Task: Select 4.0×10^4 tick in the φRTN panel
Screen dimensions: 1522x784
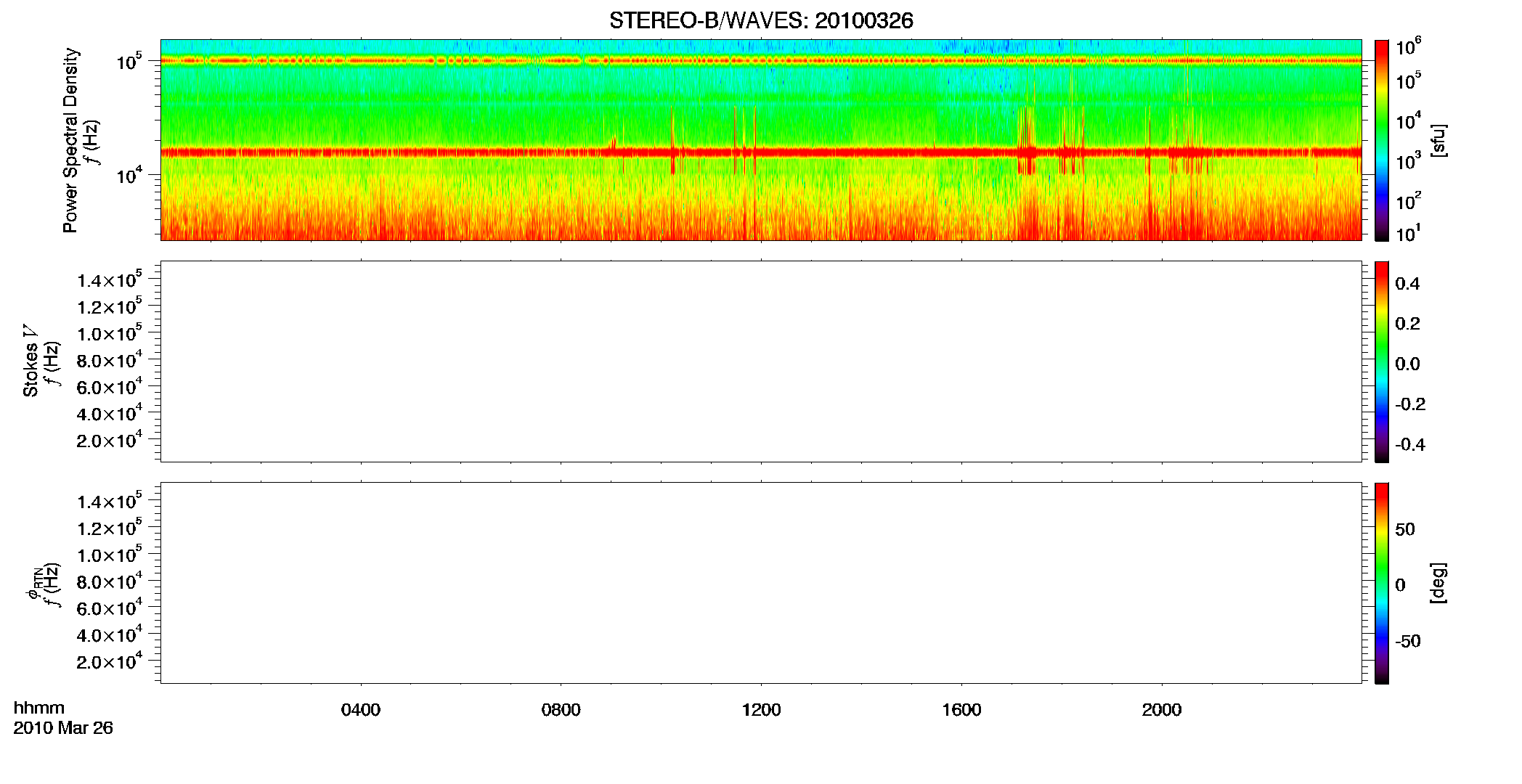Action: pos(110,635)
